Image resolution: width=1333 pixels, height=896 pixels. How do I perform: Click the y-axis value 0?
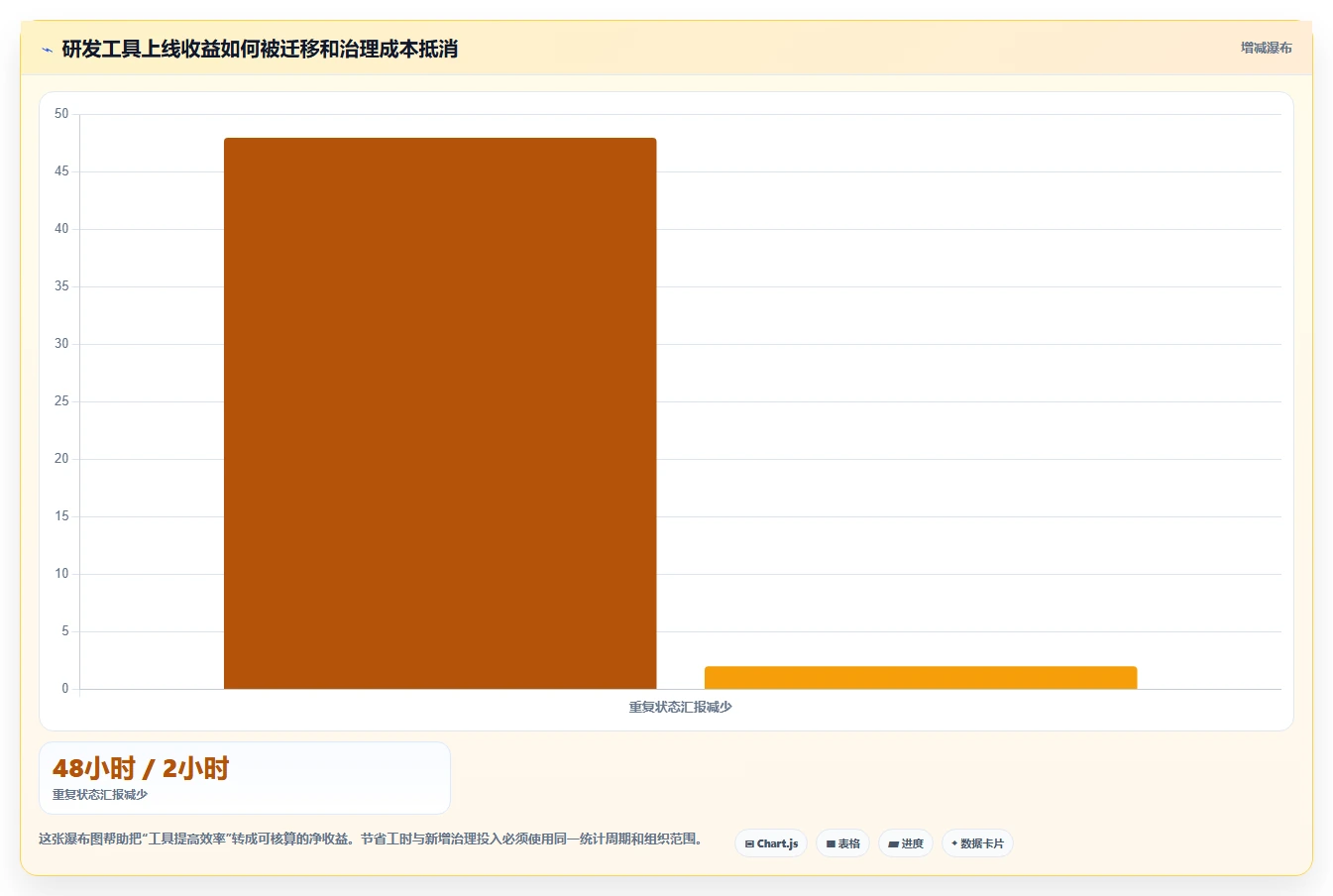pyautogui.click(x=65, y=689)
